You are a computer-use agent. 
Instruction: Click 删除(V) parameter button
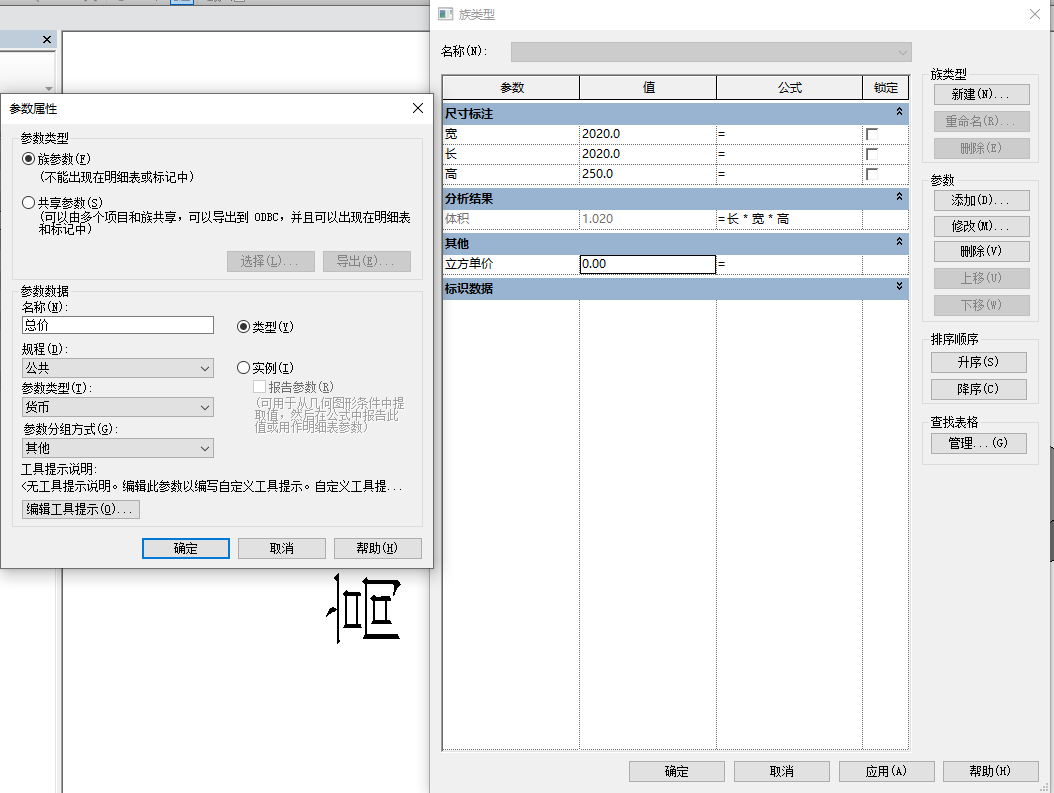click(981, 251)
